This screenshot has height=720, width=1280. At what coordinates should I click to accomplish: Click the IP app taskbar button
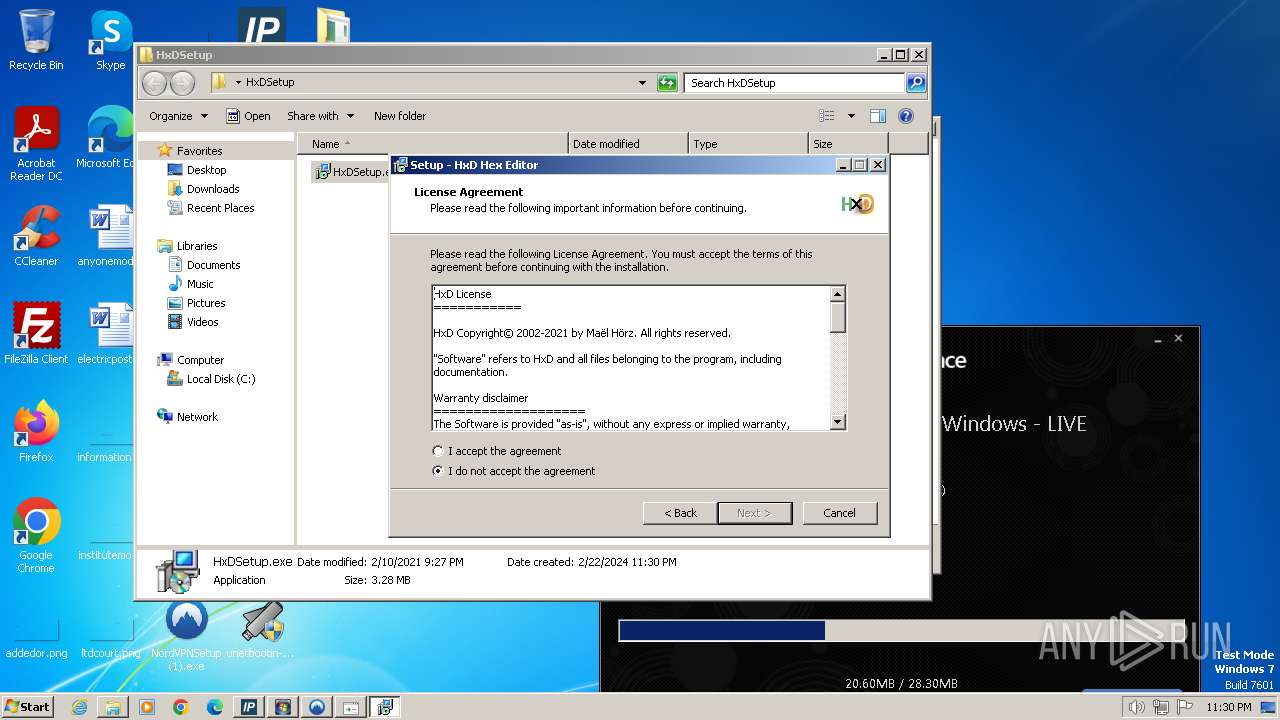pos(249,707)
